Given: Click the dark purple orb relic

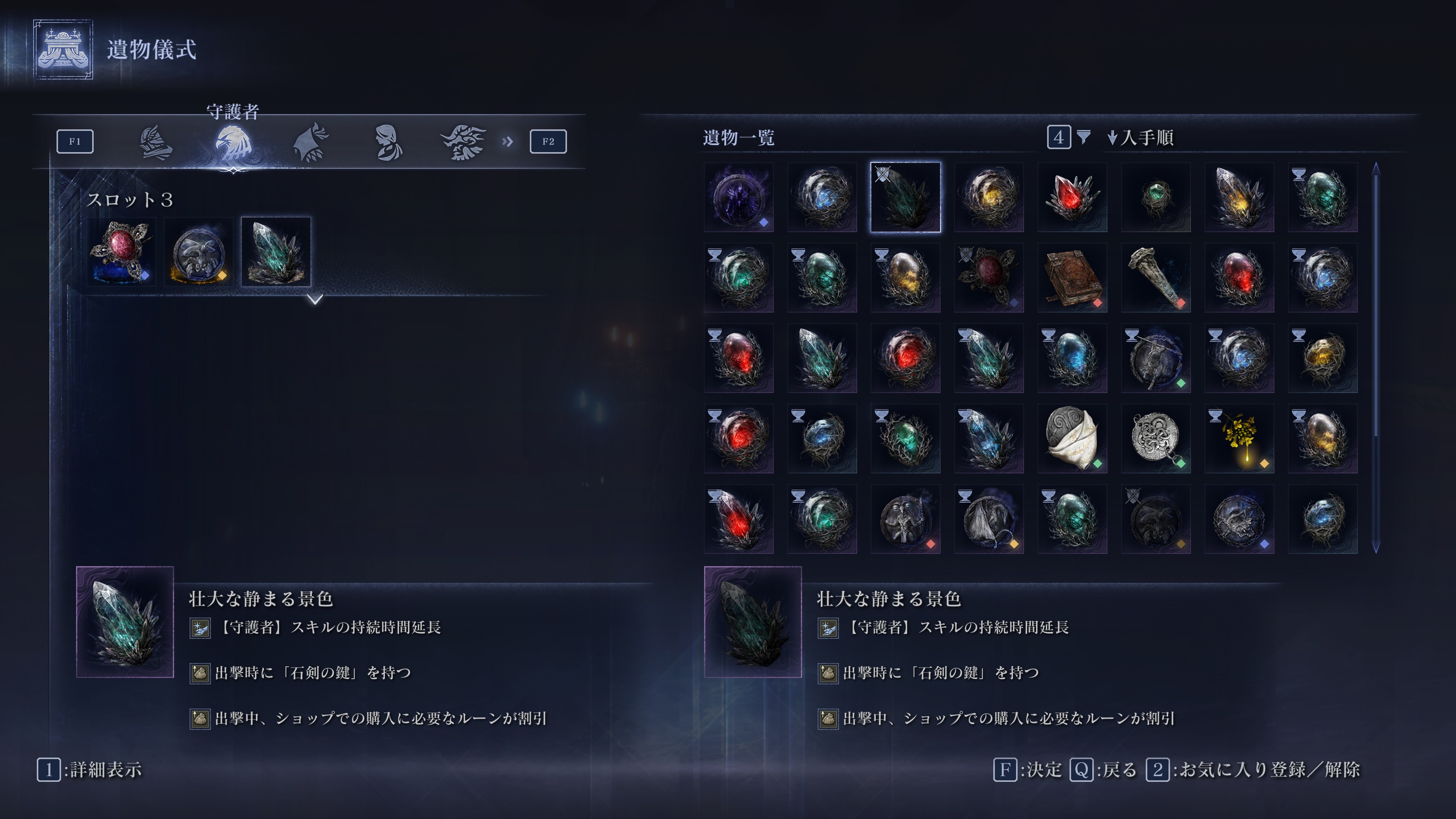Looking at the screenshot, I should pos(739,197).
